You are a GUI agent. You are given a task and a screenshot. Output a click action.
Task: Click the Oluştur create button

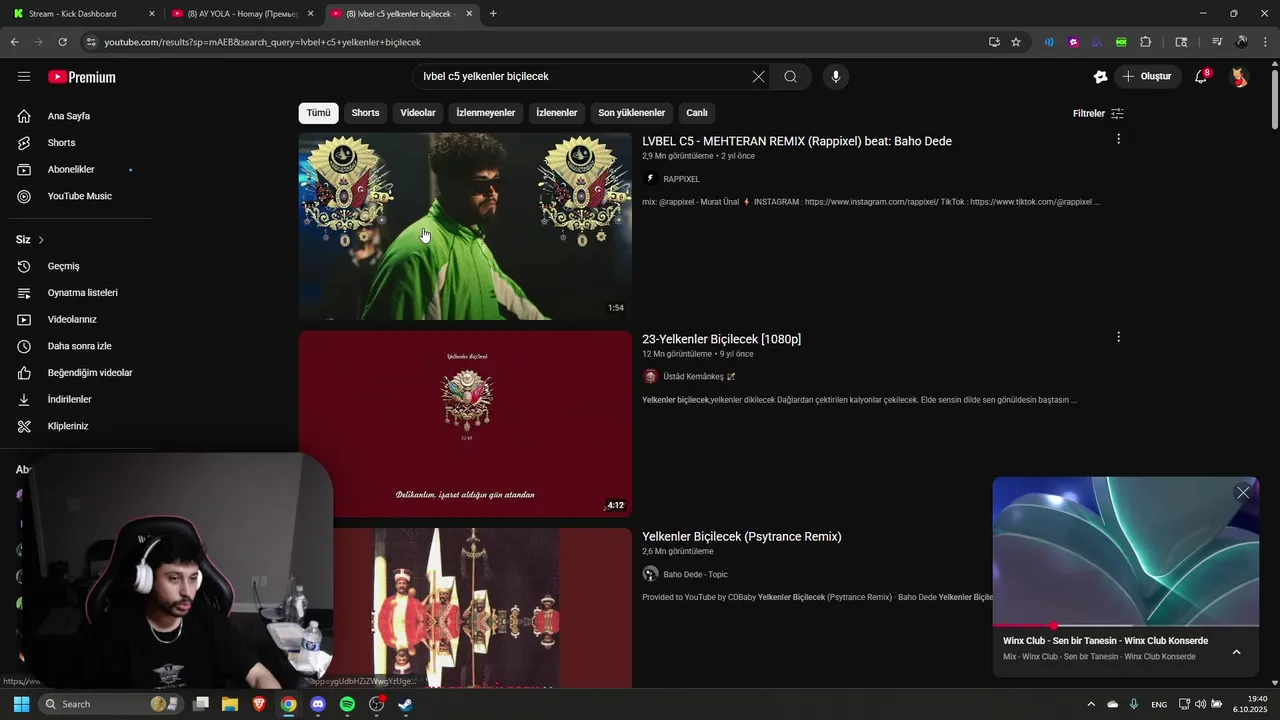click(x=1148, y=77)
